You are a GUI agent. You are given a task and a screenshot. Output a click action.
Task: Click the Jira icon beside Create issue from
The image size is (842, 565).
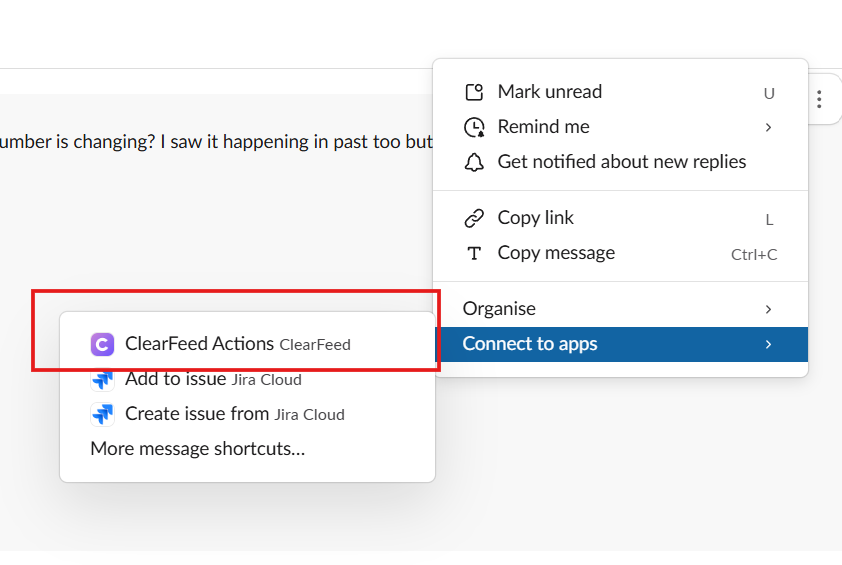102,414
